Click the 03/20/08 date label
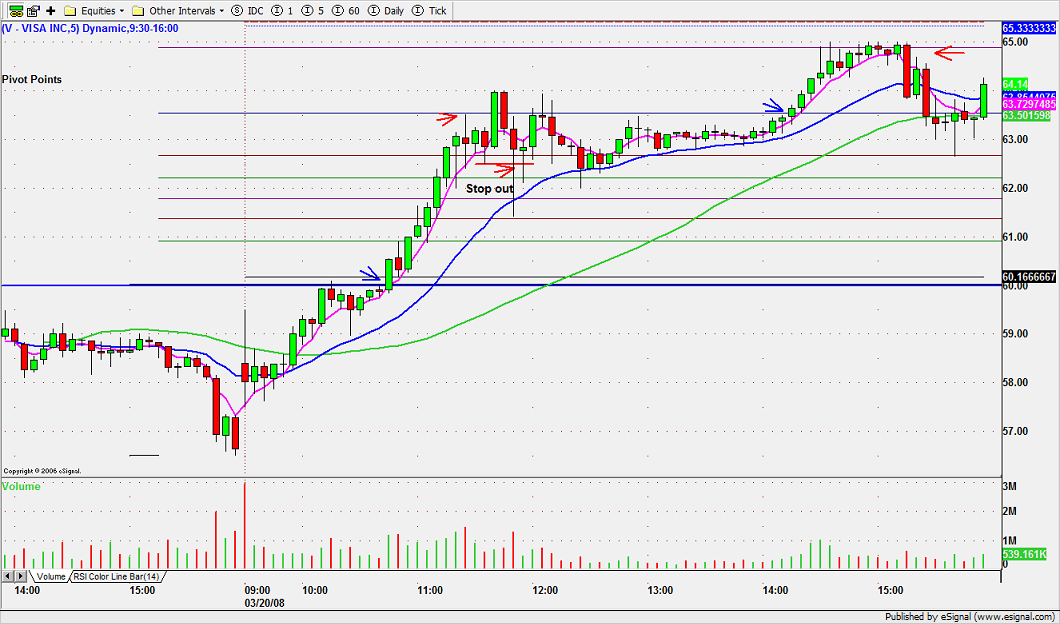The image size is (1060, 624). [262, 602]
